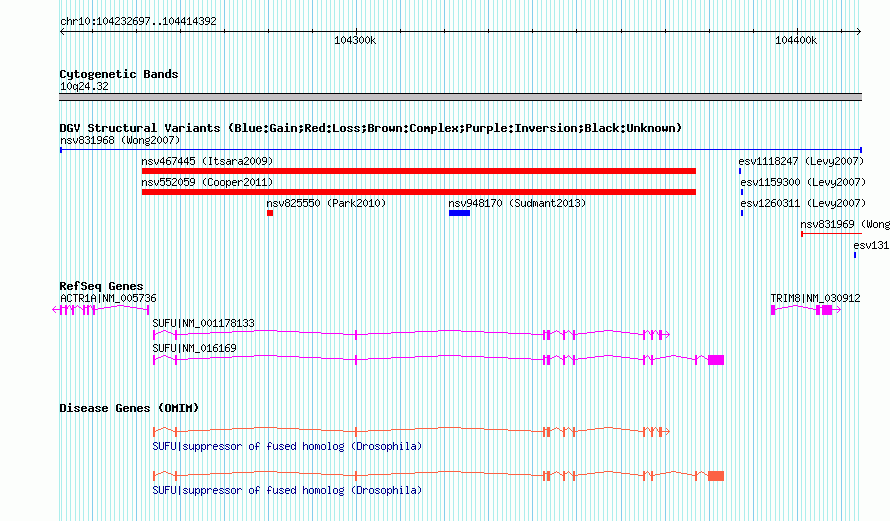Click the chr10:104232697..104414392 coordinates text
Image resolution: width=890 pixels, height=521 pixels.
click(x=138, y=21)
